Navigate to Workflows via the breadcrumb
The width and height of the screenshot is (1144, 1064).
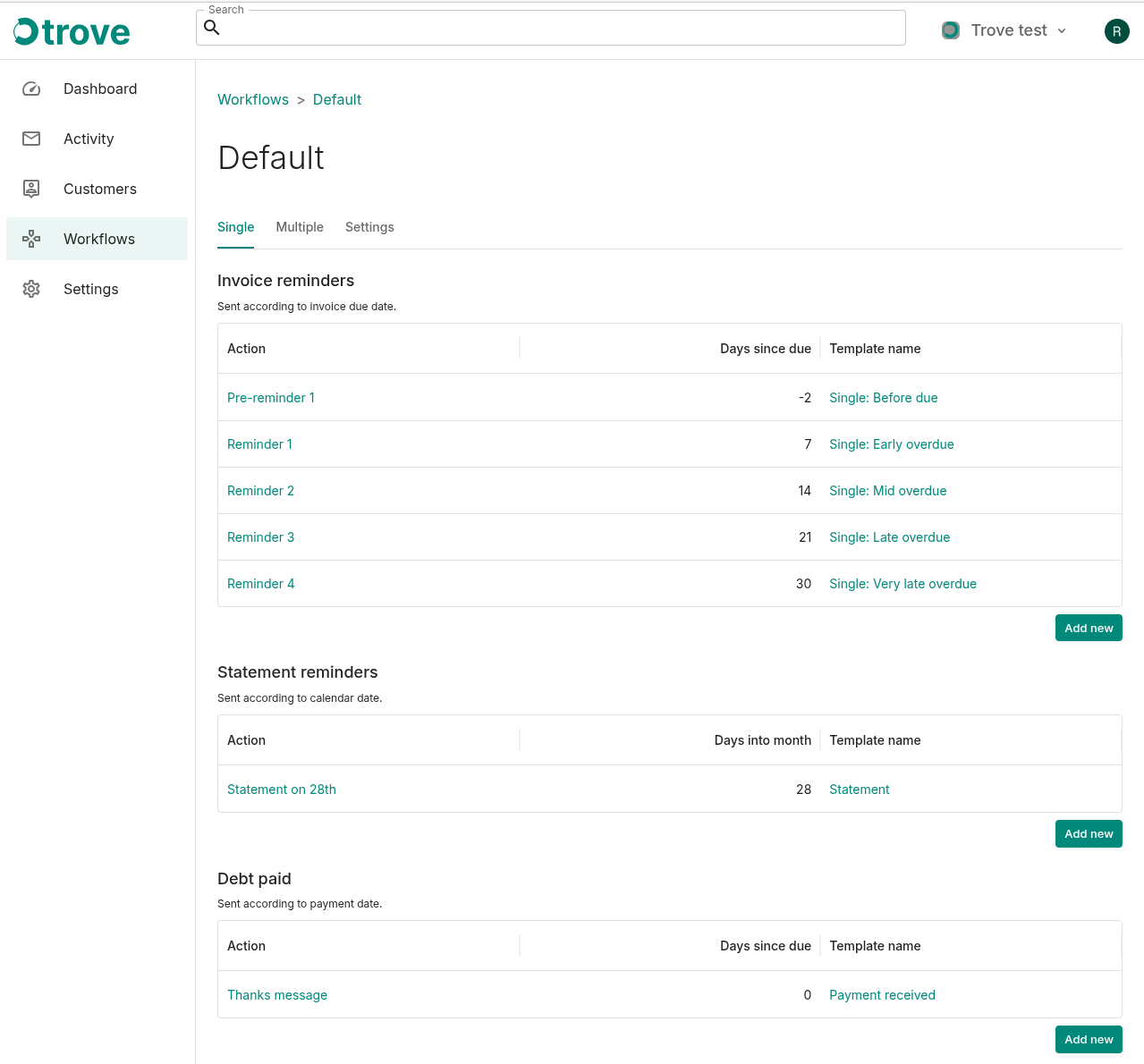coord(253,99)
